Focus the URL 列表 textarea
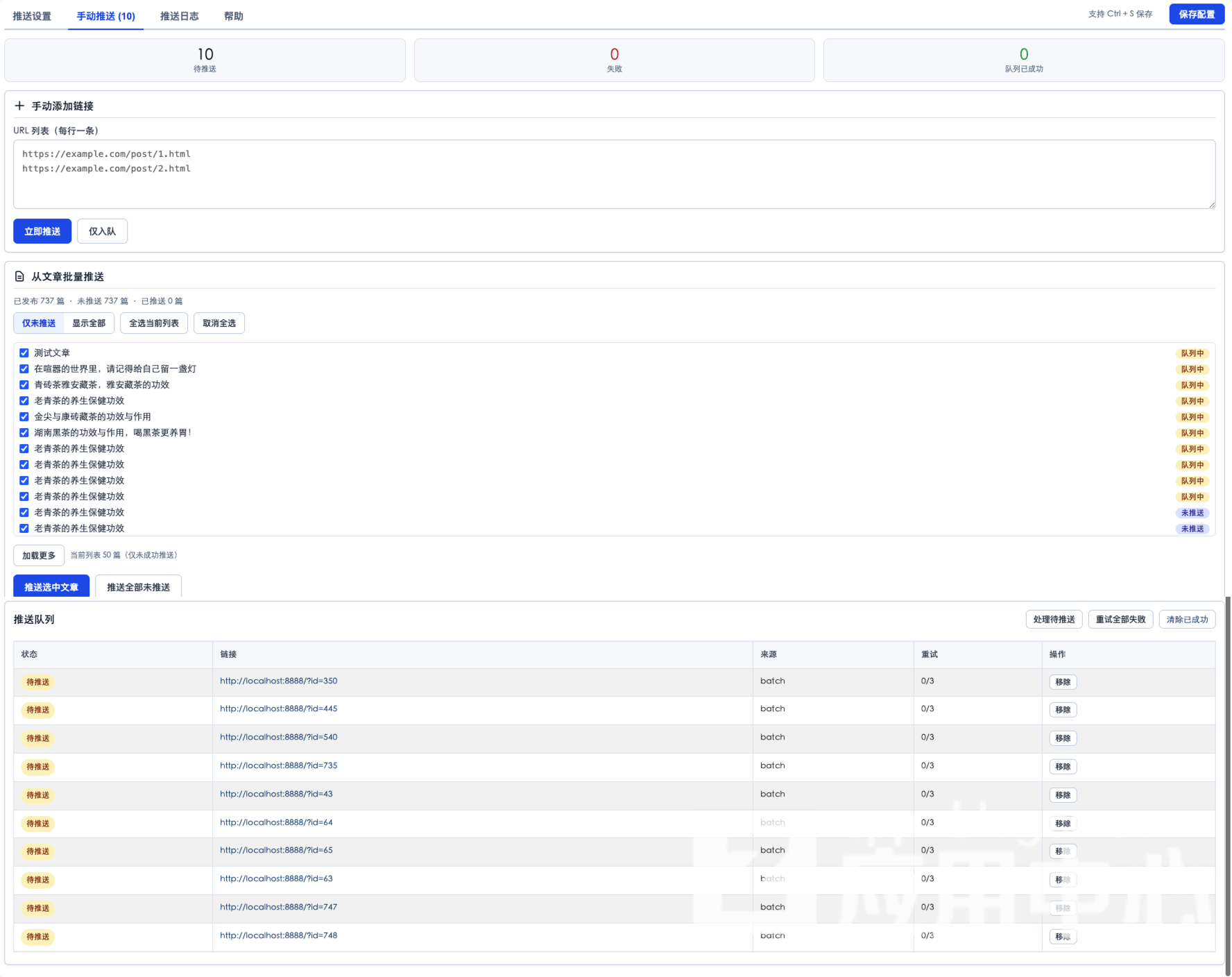Image resolution: width=1232 pixels, height=977 pixels. (x=614, y=174)
